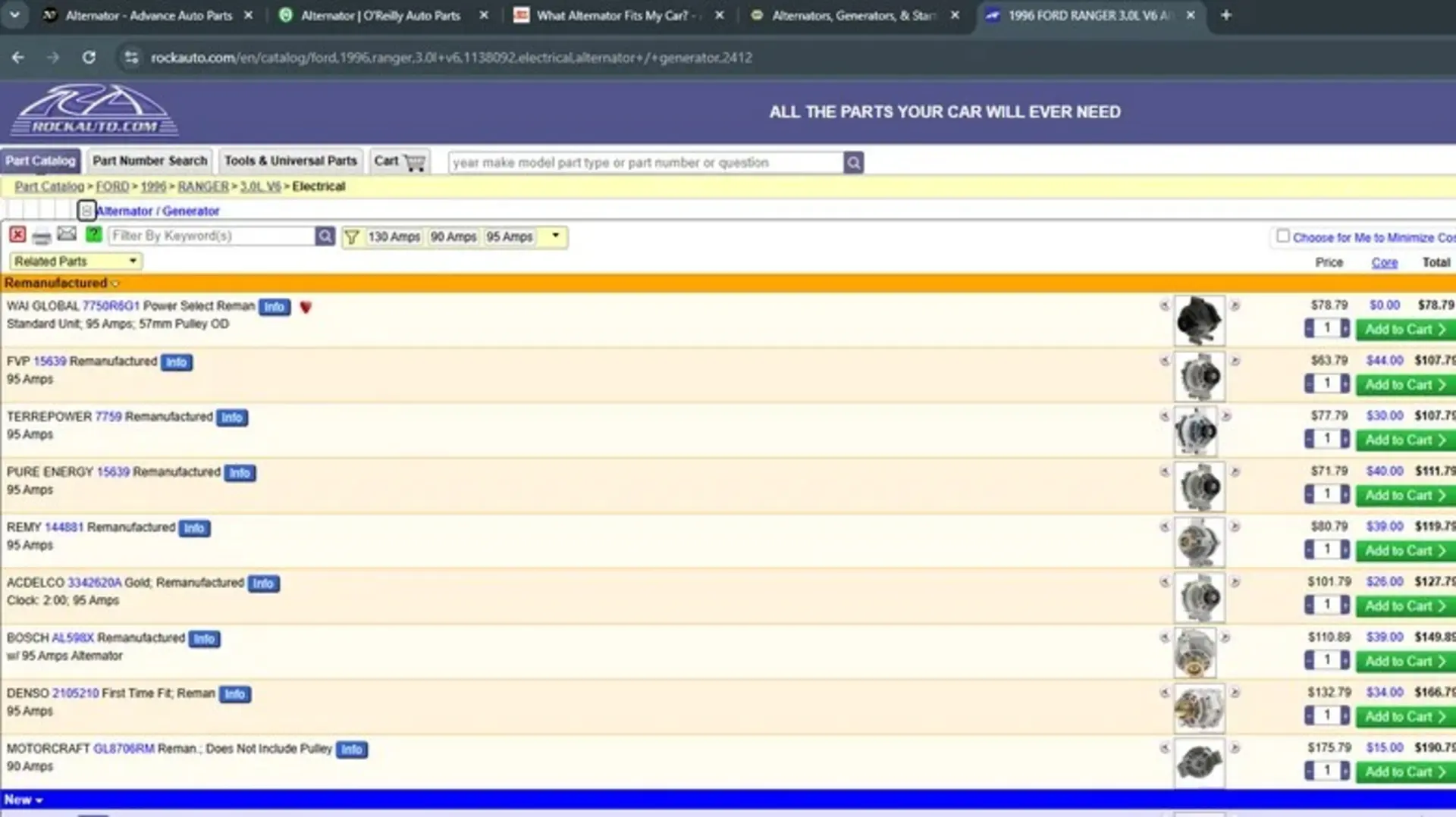Add REMY 144881 to cart
The image size is (1456, 817).
(1405, 550)
